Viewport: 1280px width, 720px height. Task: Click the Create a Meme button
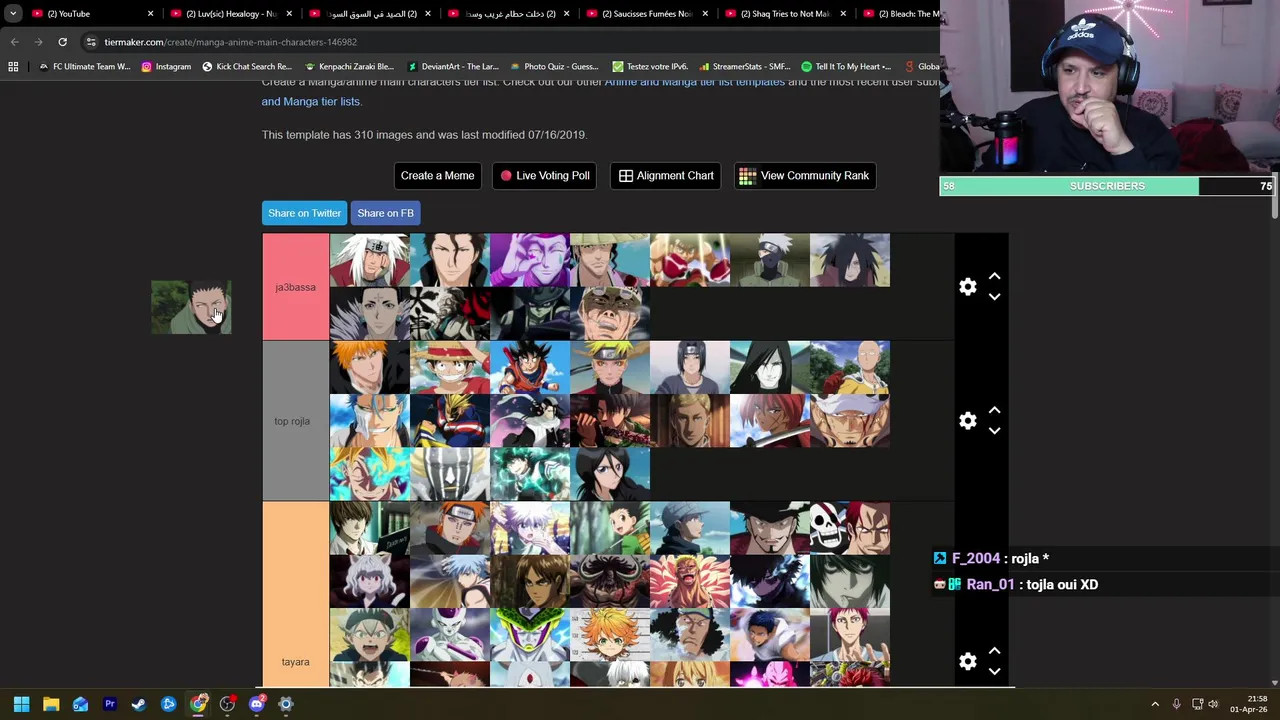coord(437,176)
